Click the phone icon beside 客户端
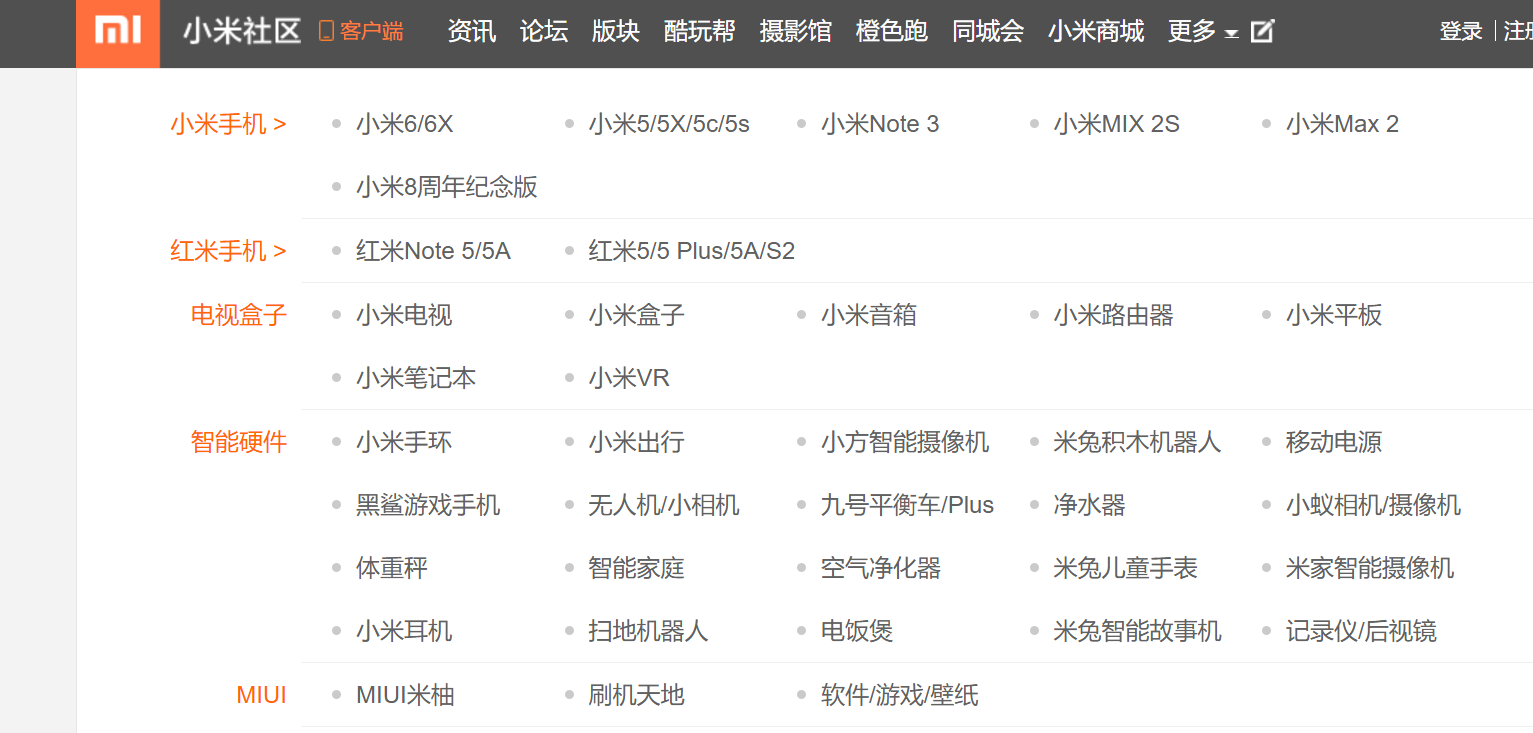 coord(325,32)
